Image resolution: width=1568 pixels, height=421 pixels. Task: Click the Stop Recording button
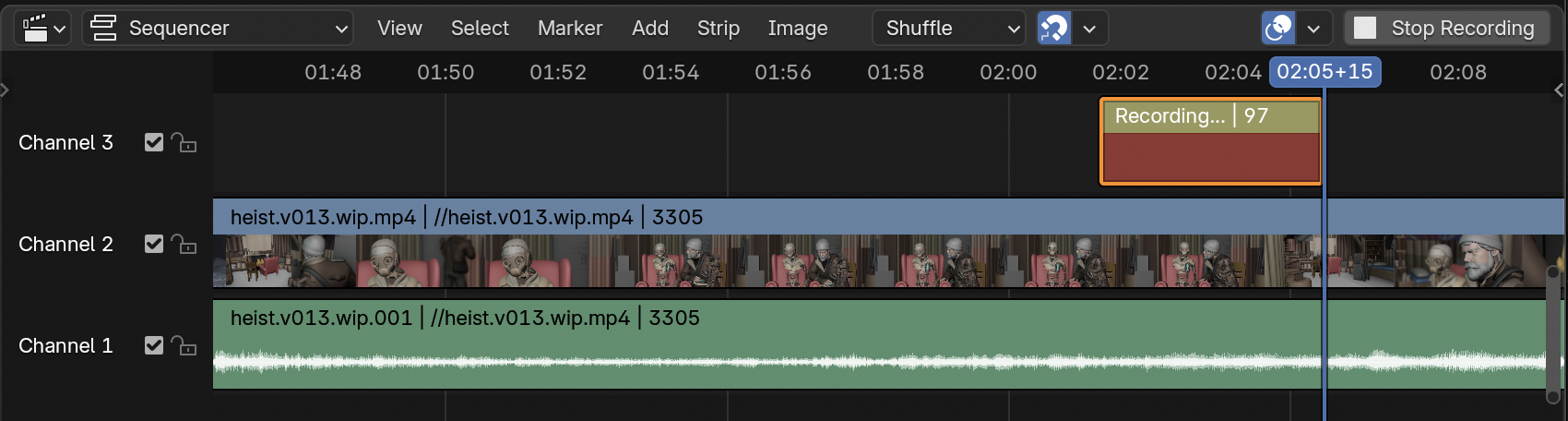1446,29
